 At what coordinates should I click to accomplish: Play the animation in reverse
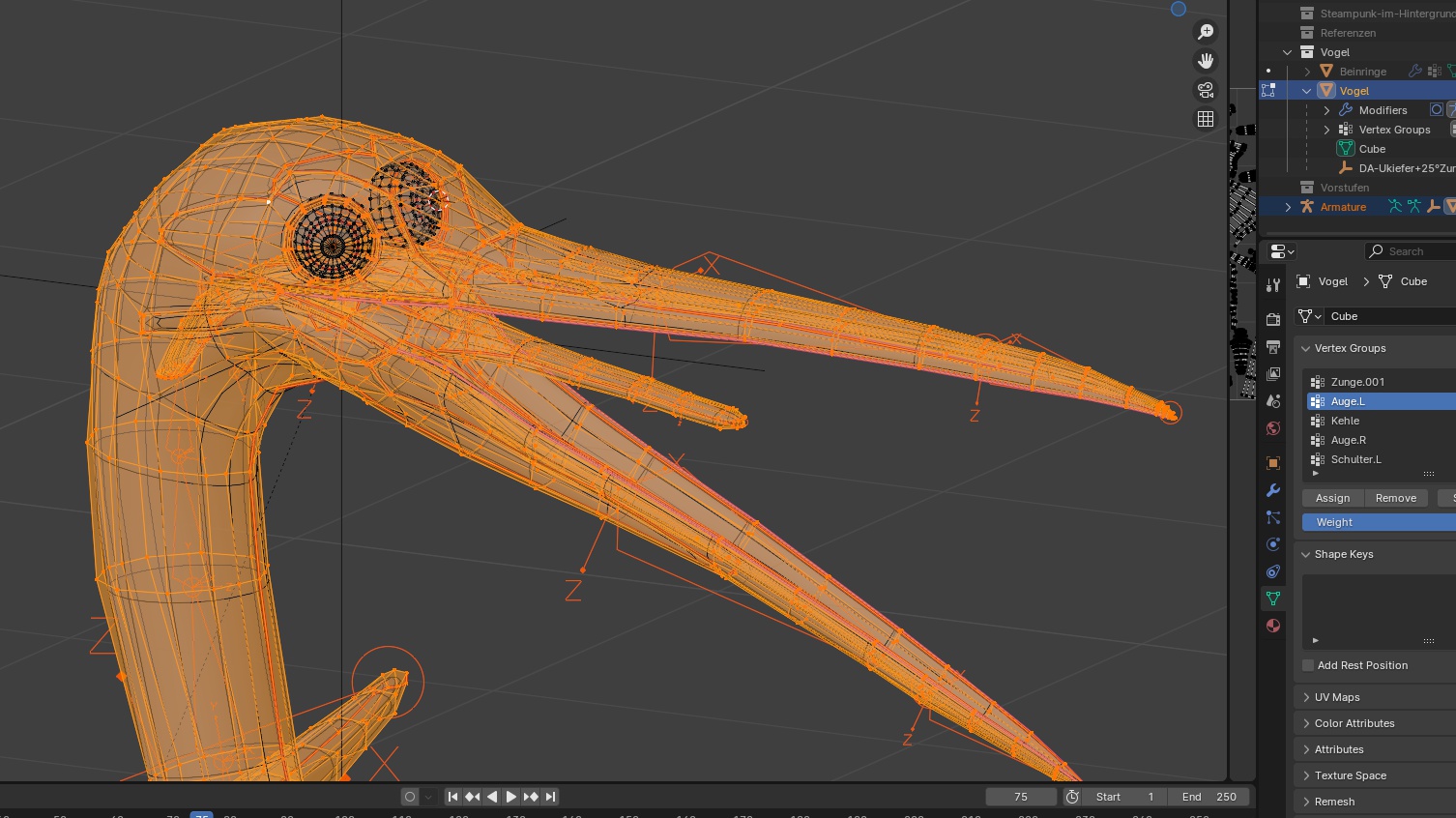coord(491,797)
